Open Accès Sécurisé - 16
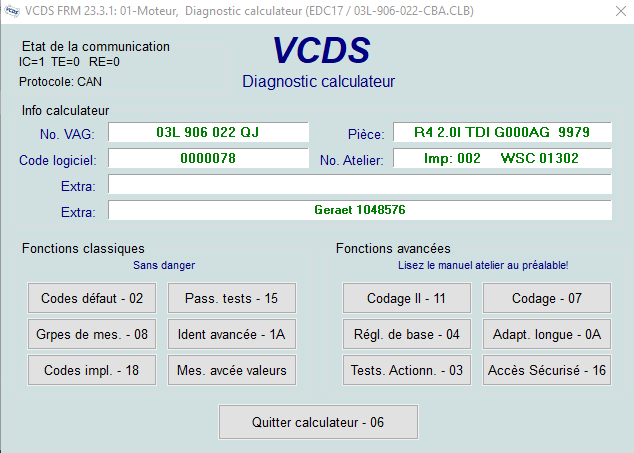This screenshot has height=453, width=634. click(x=547, y=370)
